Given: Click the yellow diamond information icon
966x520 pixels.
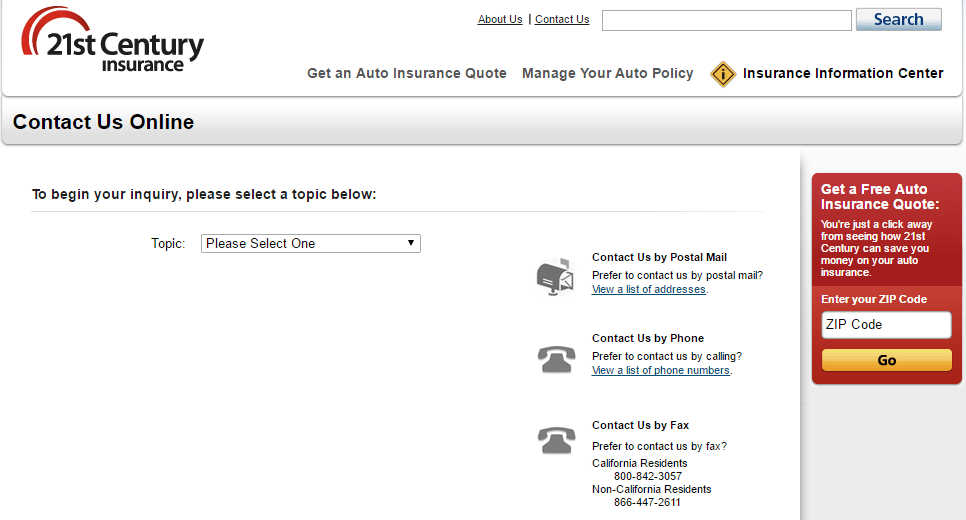Looking at the screenshot, I should coord(723,74).
